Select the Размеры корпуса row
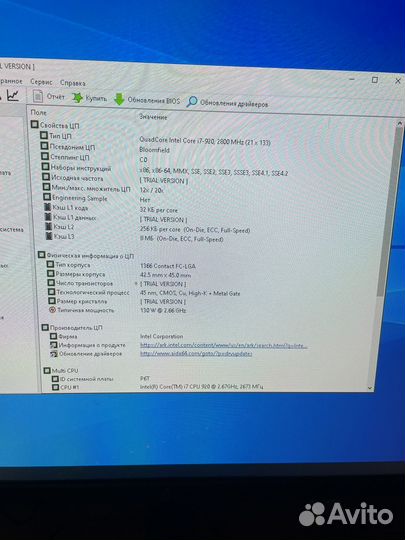405x540 pixels. [x=76, y=274]
